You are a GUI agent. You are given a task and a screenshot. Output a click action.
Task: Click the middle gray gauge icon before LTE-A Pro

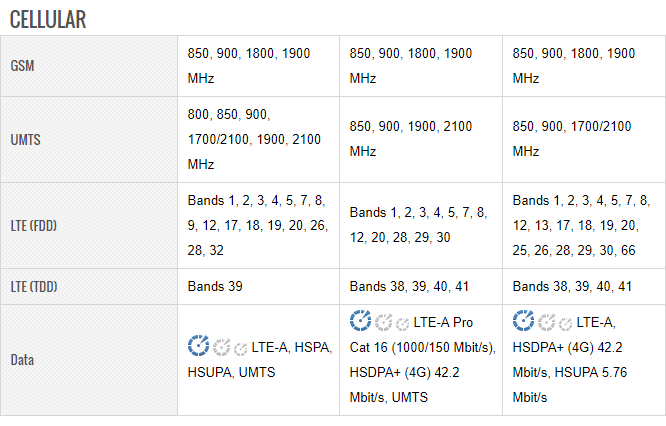pyautogui.click(x=384, y=322)
